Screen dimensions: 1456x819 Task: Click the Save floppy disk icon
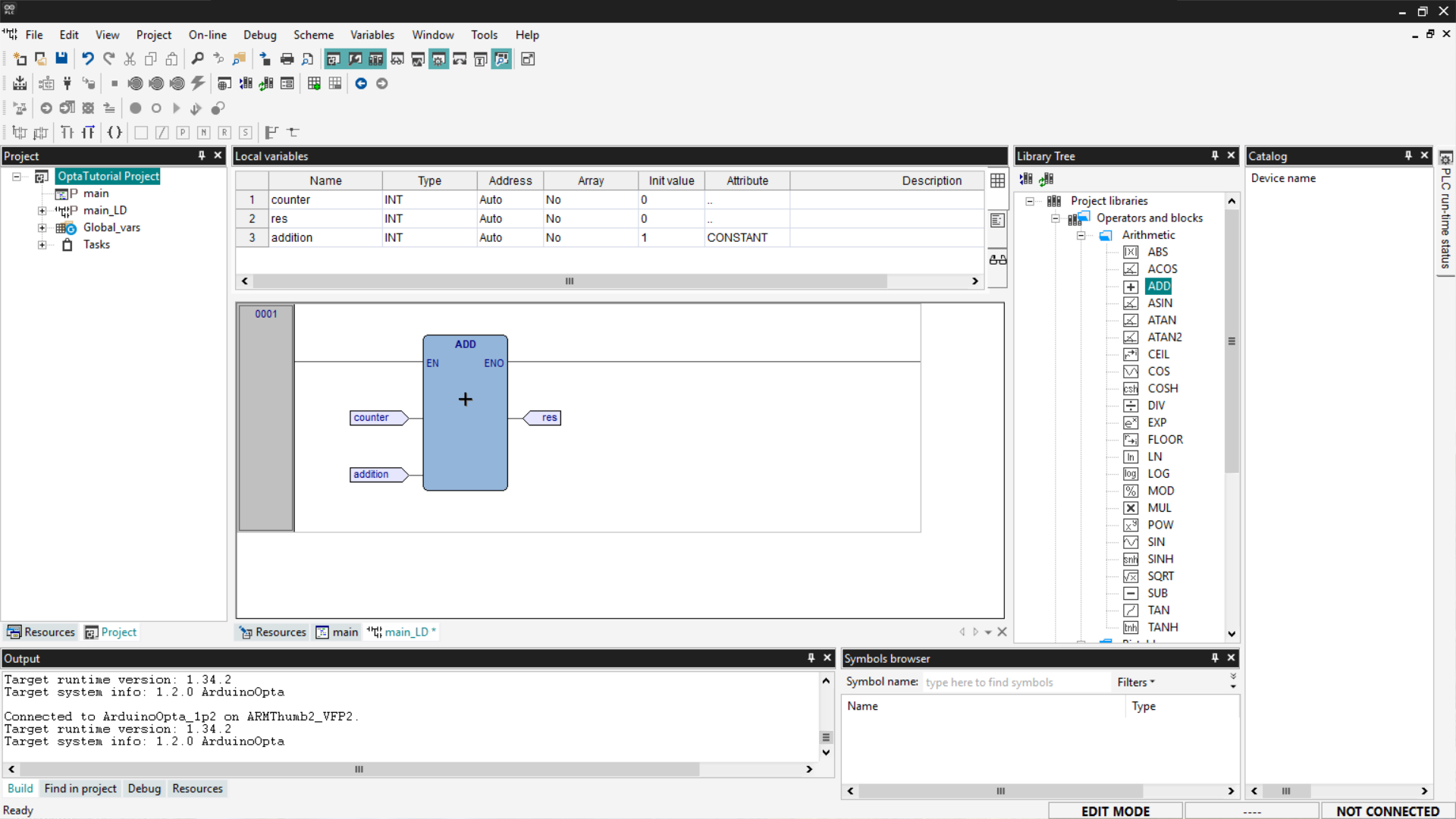[x=61, y=59]
